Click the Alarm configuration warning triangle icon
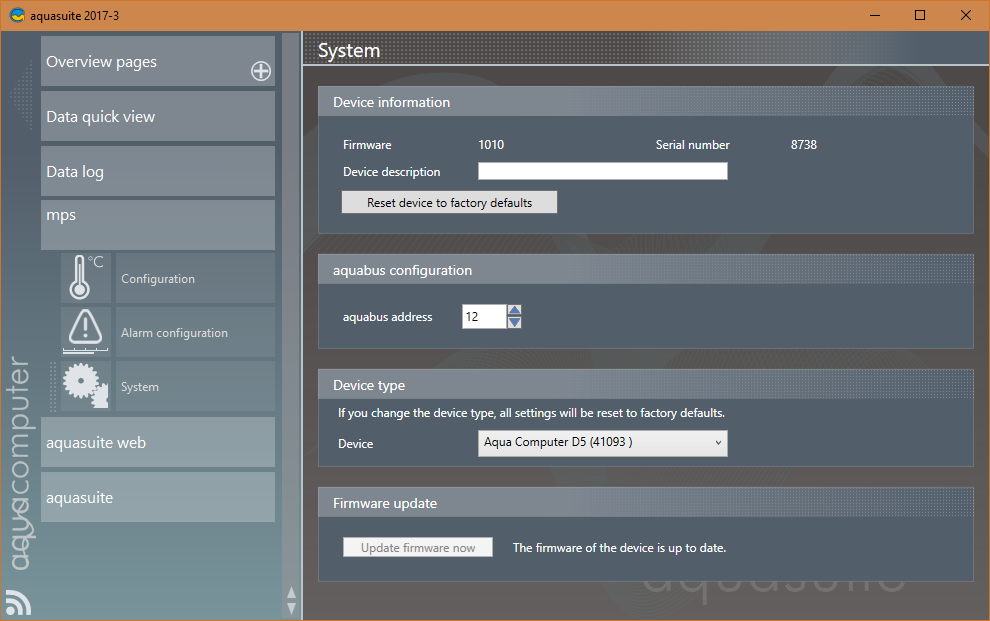Viewport: 990px width, 621px height. (x=86, y=332)
